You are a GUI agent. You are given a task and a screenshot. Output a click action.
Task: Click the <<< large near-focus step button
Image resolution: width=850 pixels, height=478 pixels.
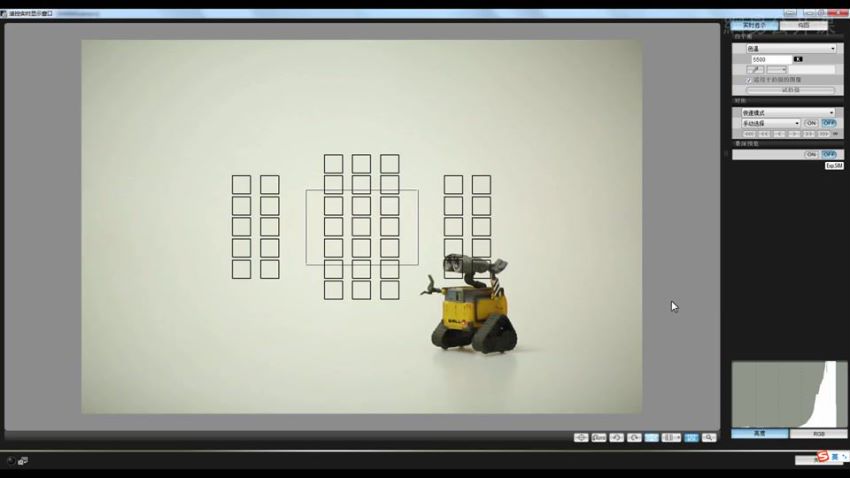tap(749, 134)
